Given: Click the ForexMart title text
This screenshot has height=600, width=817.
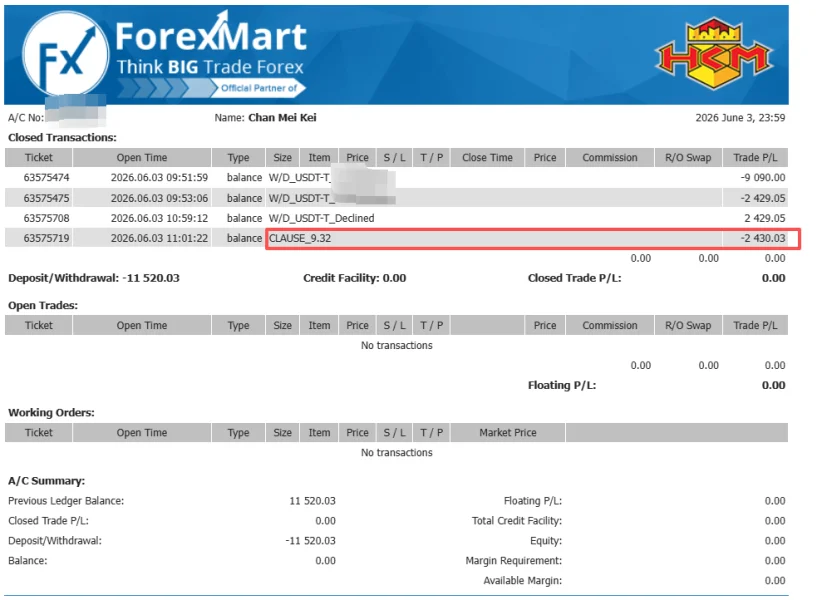Looking at the screenshot, I should [x=211, y=35].
